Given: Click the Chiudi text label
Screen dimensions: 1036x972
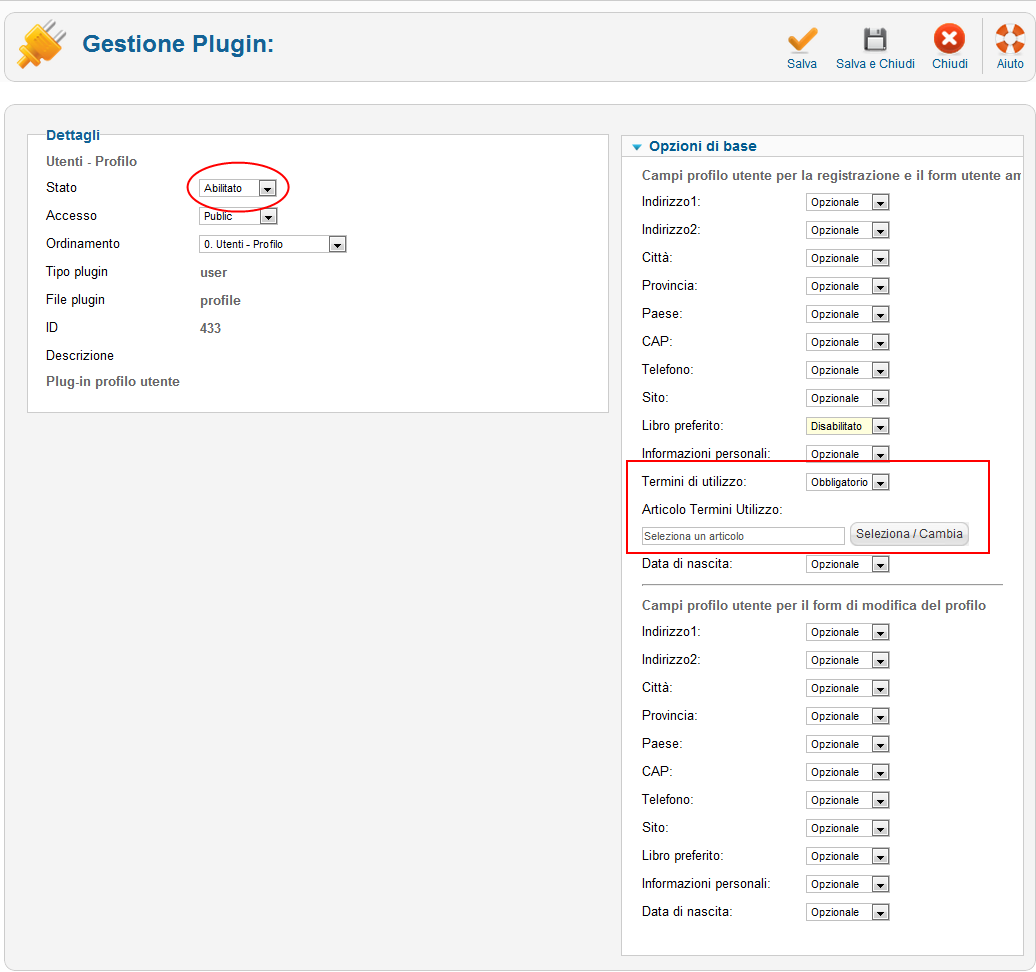Looking at the screenshot, I should coord(949,64).
